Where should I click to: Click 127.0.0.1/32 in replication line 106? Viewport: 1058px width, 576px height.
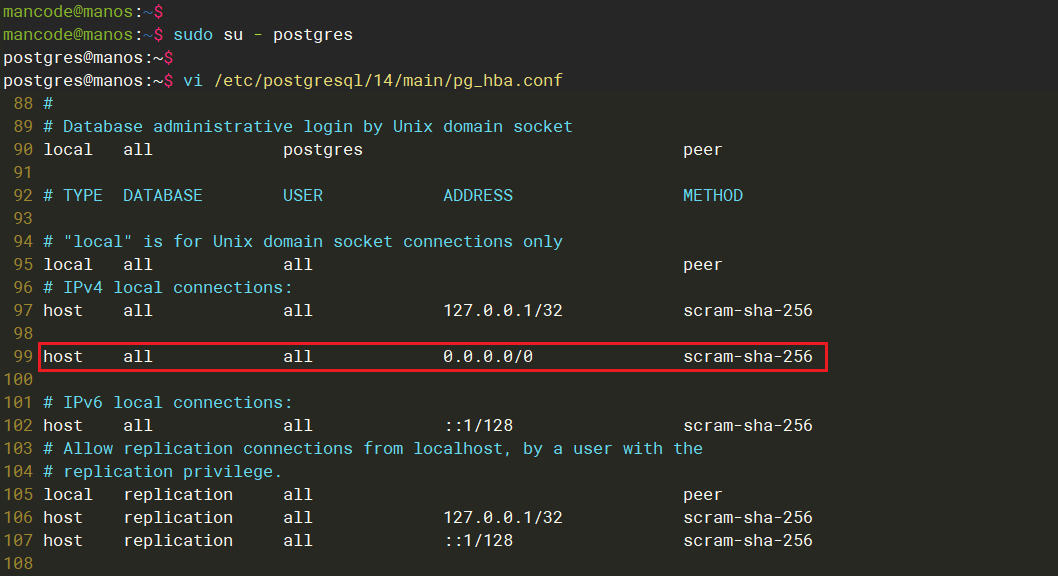[x=502, y=518]
